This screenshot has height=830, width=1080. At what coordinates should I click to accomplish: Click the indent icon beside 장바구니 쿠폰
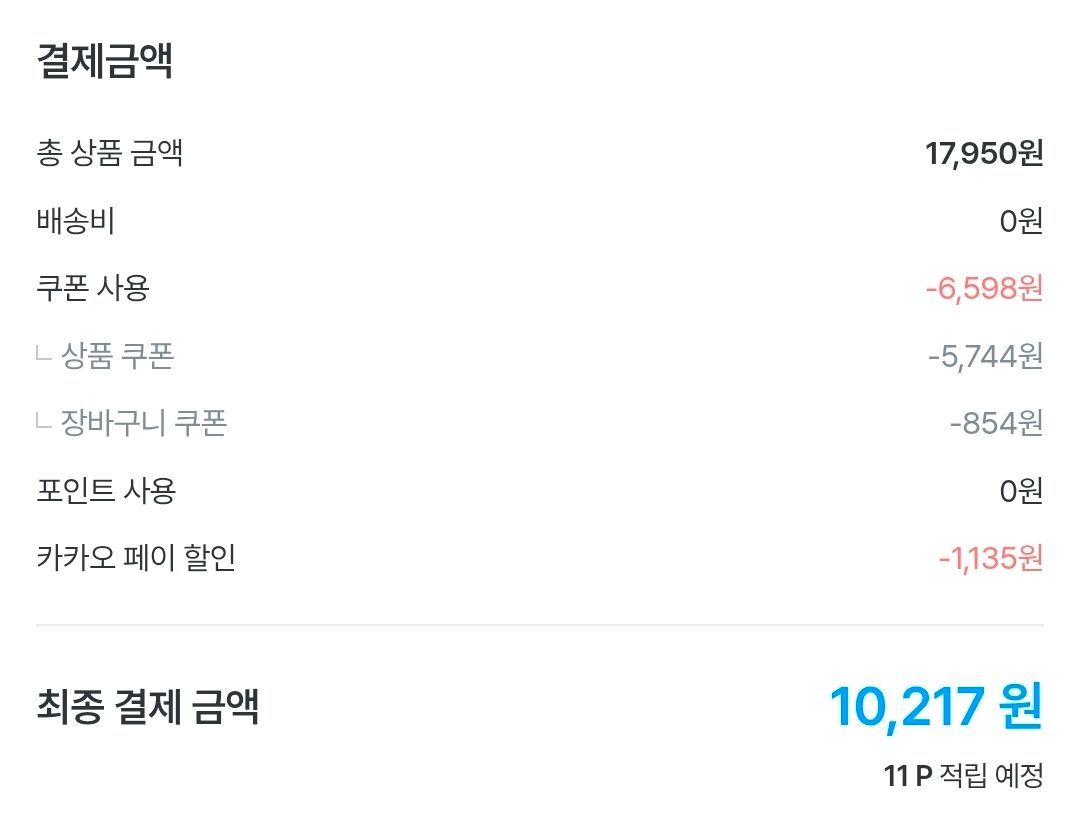pos(43,422)
